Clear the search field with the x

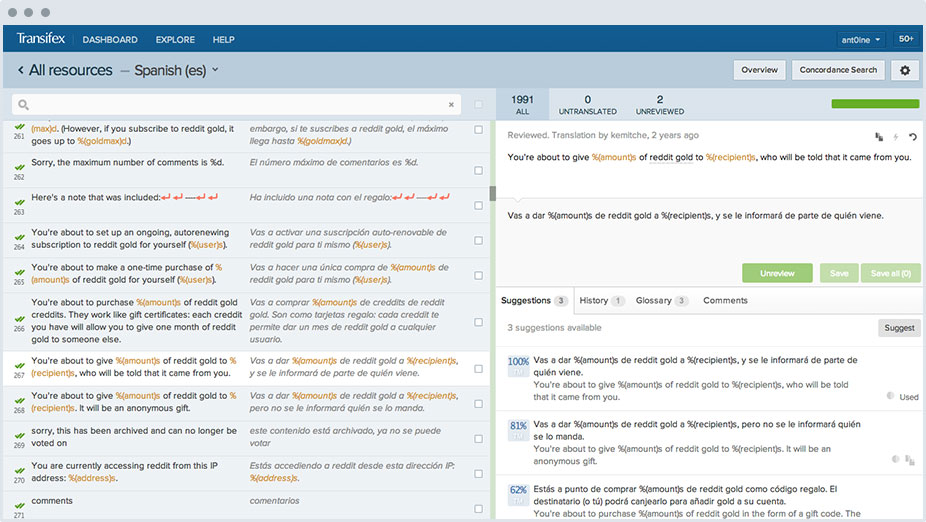click(451, 105)
